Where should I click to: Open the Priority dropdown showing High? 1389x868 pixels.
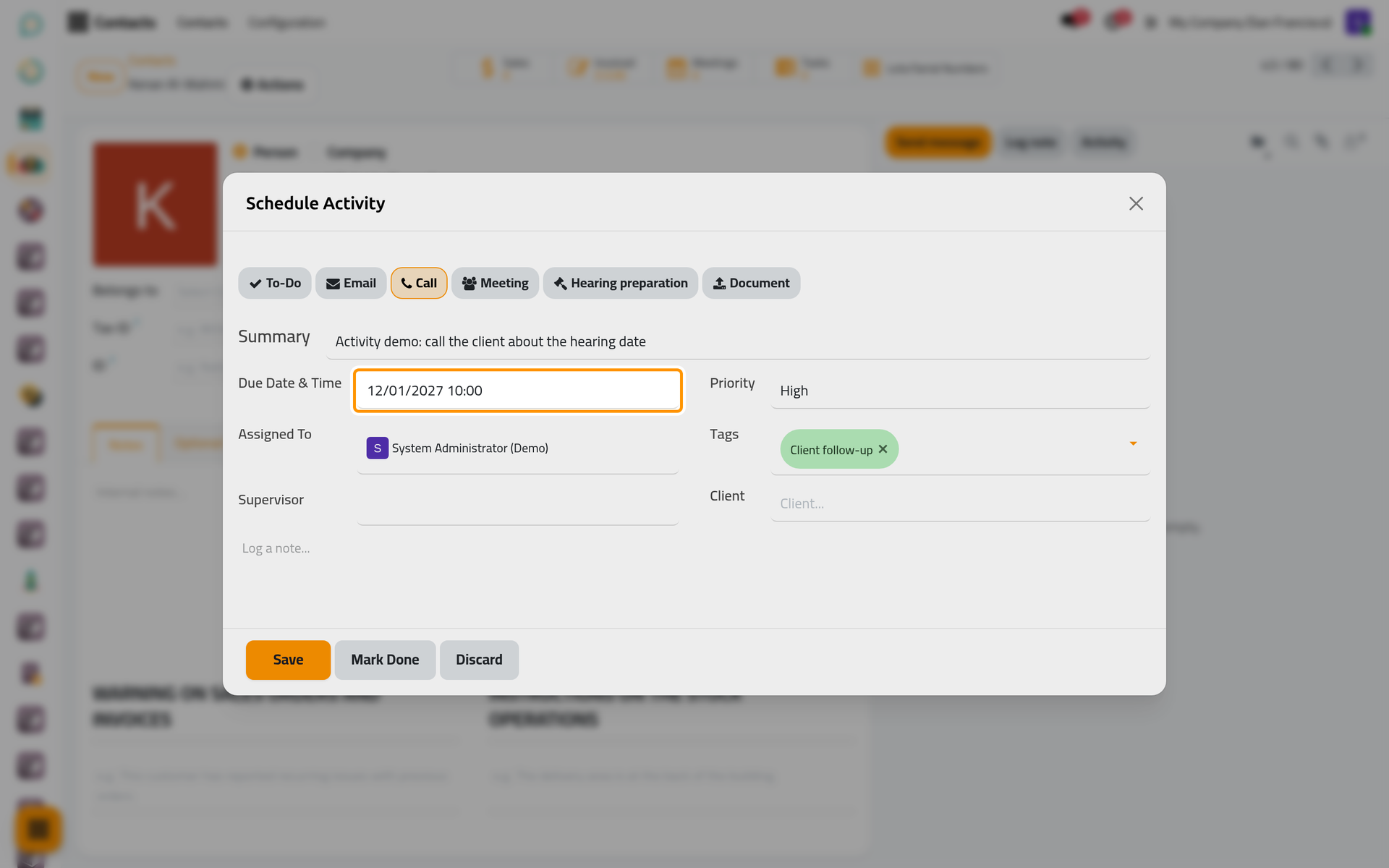pos(960,391)
